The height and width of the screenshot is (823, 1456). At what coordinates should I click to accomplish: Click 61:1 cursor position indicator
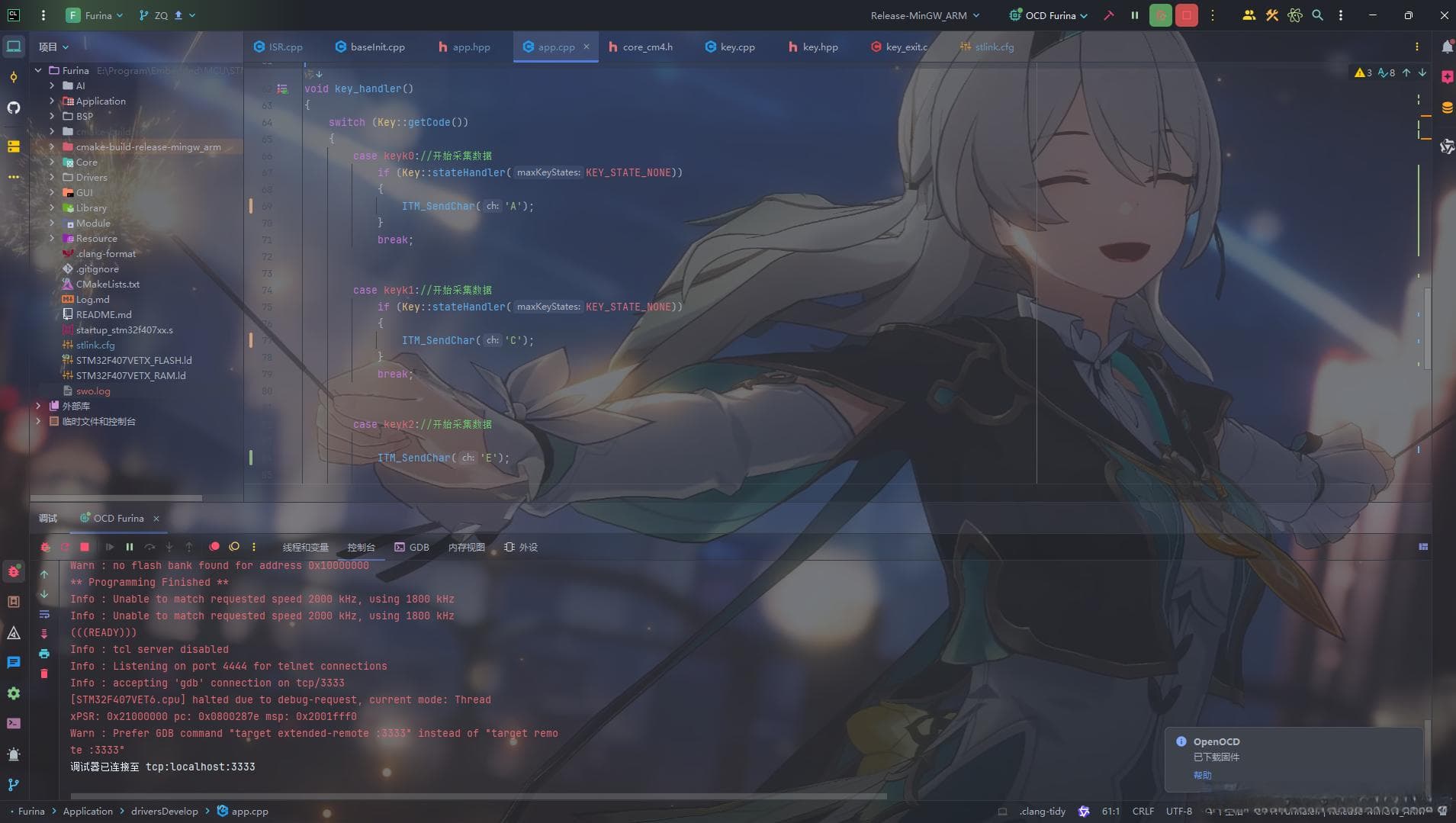point(1110,811)
